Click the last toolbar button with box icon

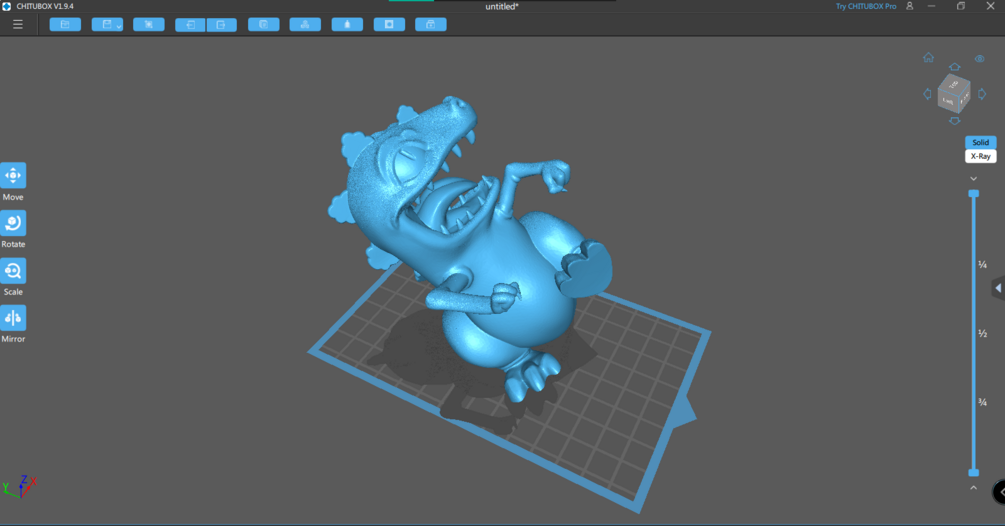[431, 24]
